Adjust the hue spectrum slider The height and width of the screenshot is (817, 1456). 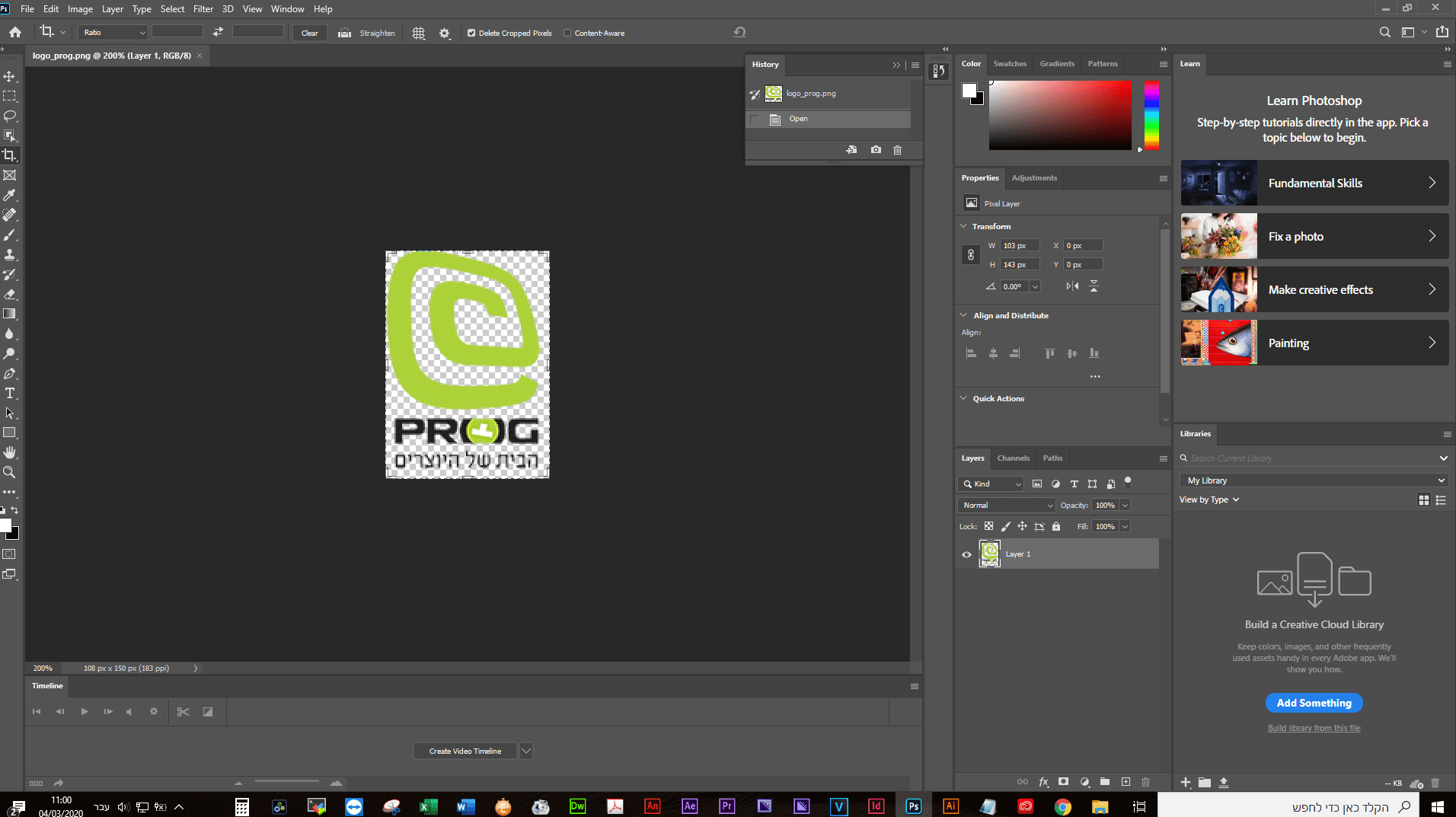pyautogui.click(x=1151, y=116)
